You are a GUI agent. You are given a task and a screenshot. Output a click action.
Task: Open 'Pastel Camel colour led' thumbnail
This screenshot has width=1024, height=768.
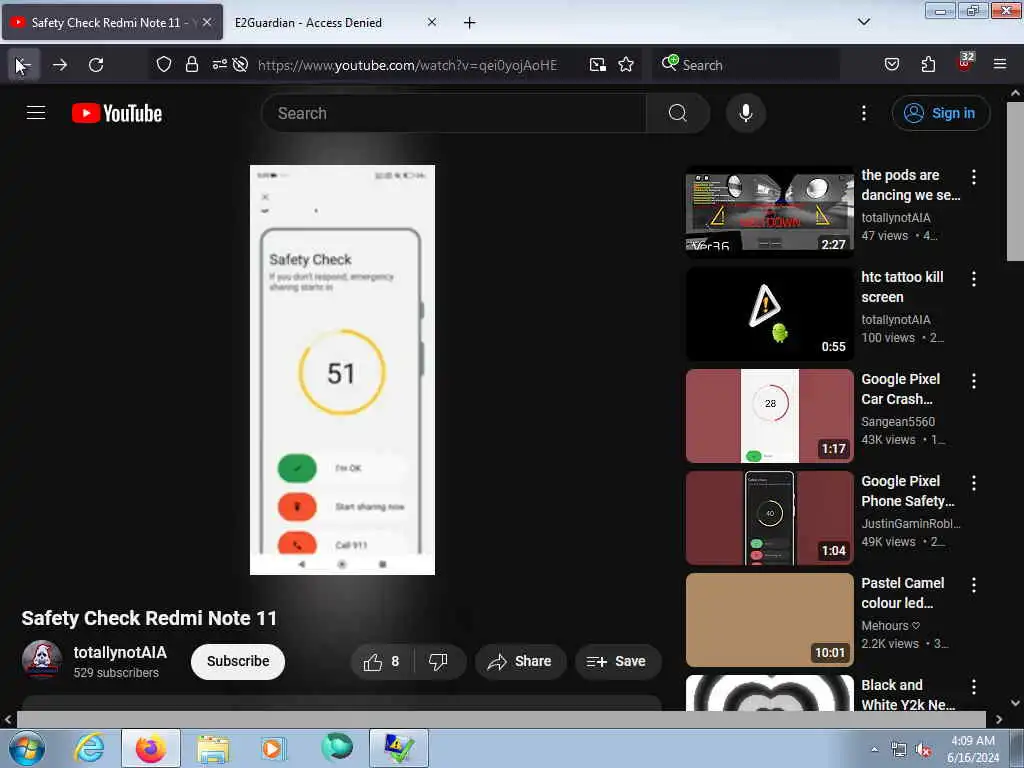pos(770,620)
